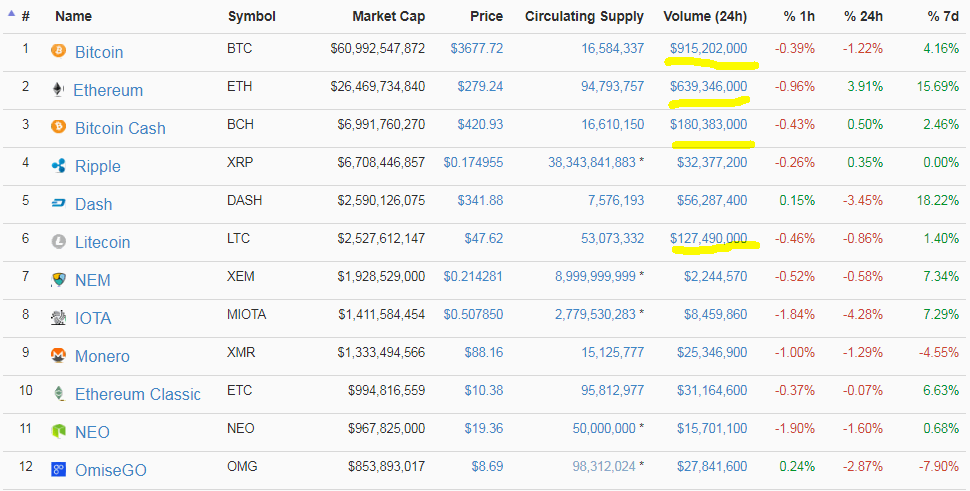Image resolution: width=970 pixels, height=491 pixels.
Task: Open the Dash name link
Action: point(93,204)
